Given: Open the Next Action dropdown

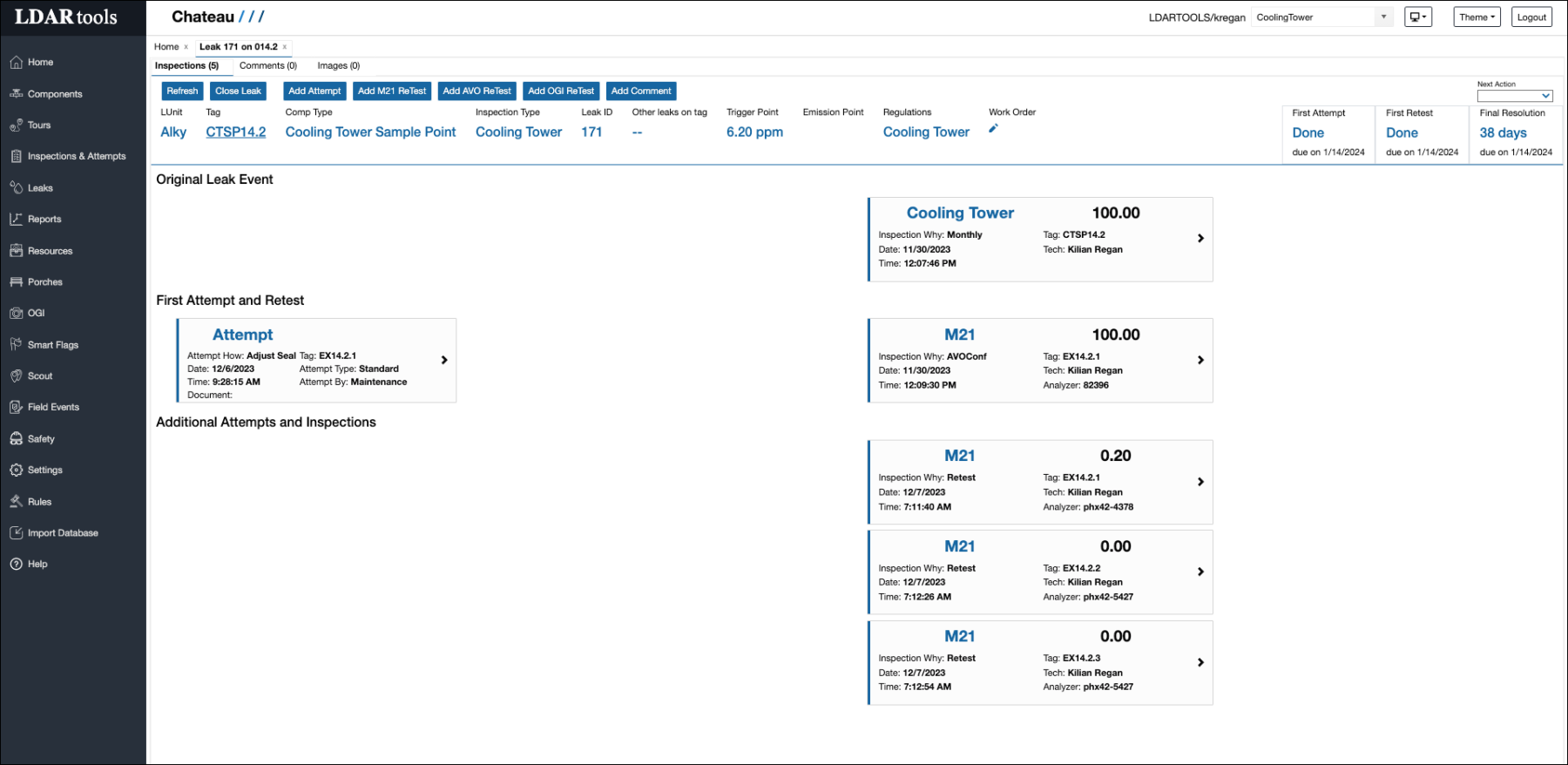Looking at the screenshot, I should pos(1514,96).
